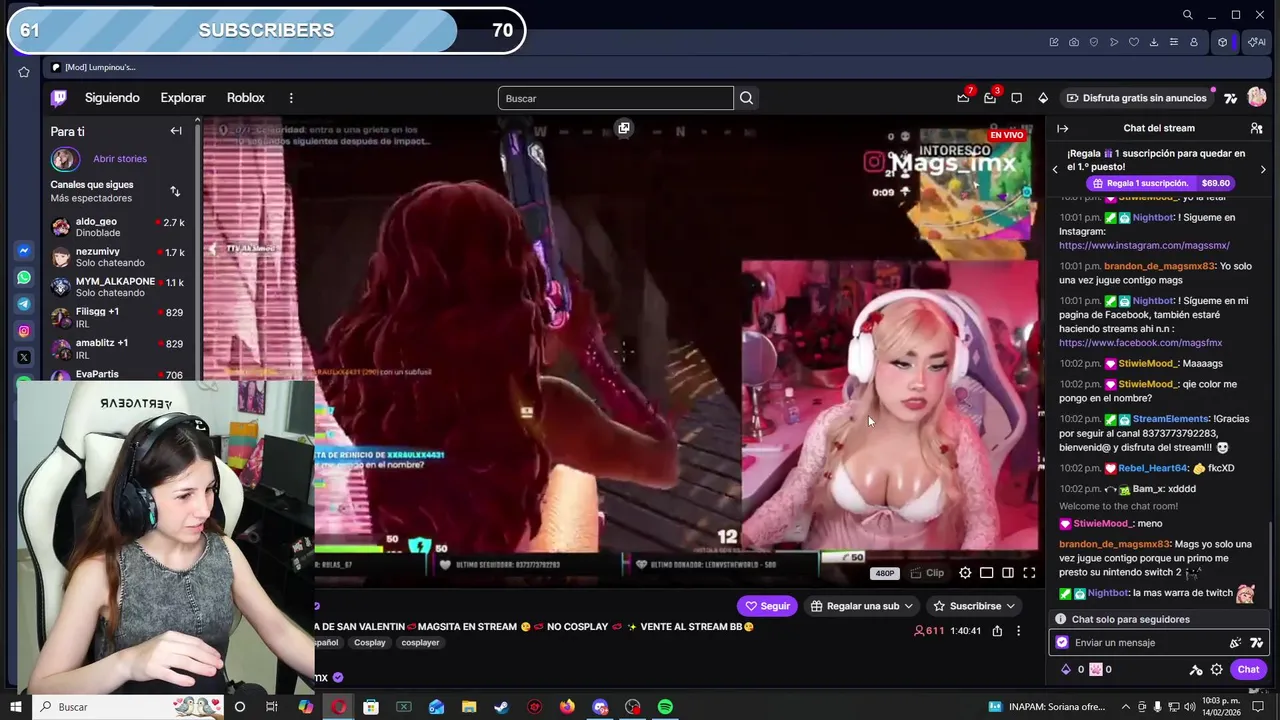Click the chat identity badge icon
This screenshot has width=1280, height=720.
point(1062,643)
